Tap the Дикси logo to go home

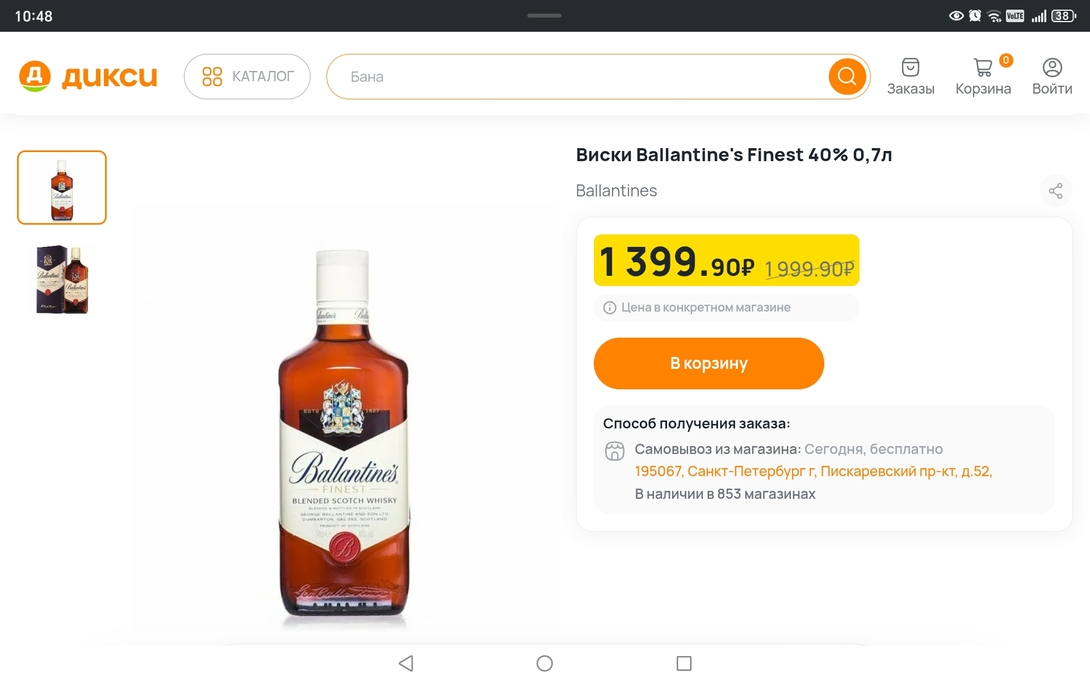(88, 77)
